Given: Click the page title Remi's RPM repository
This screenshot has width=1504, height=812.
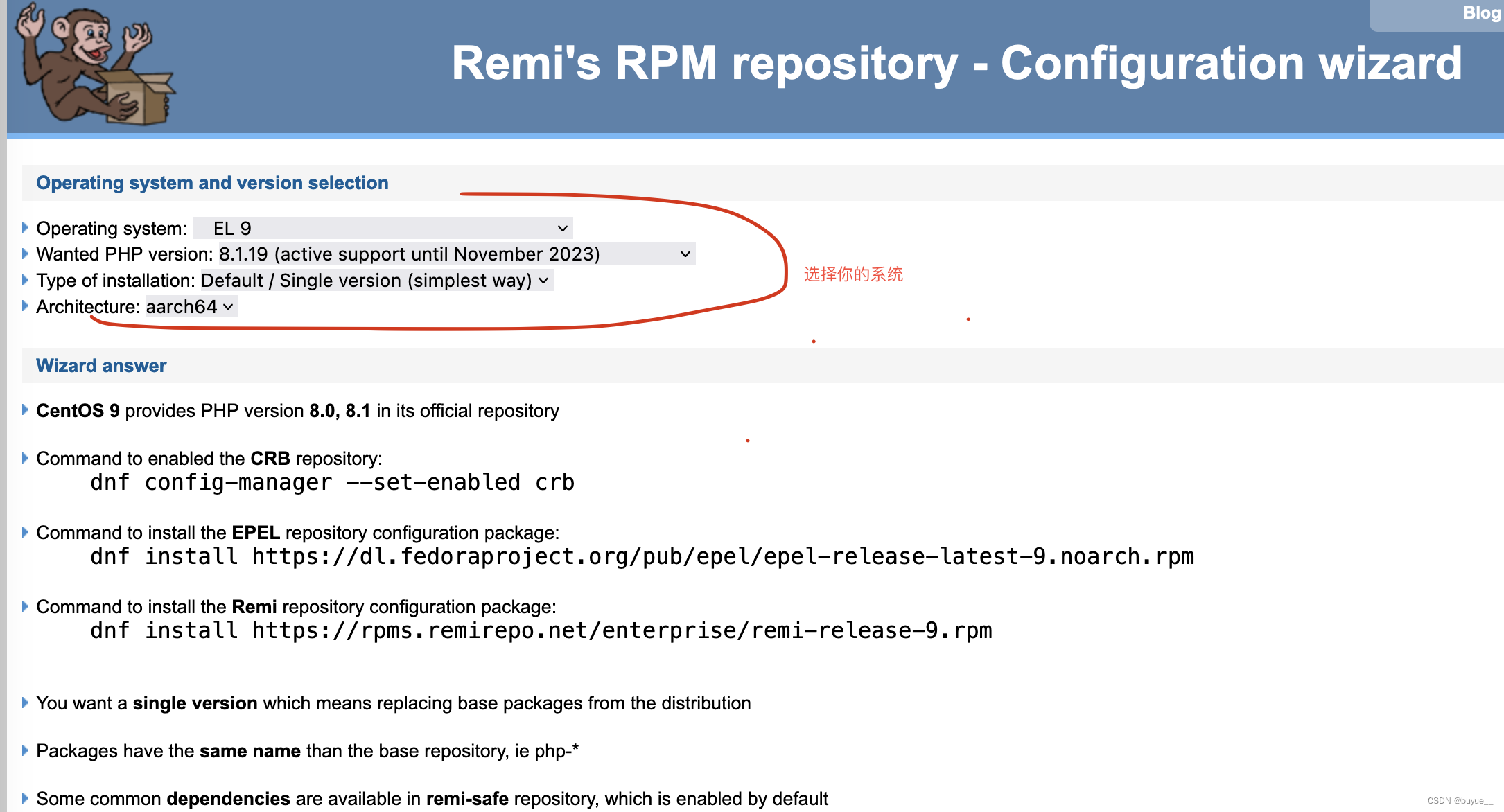Looking at the screenshot, I should coord(956,63).
